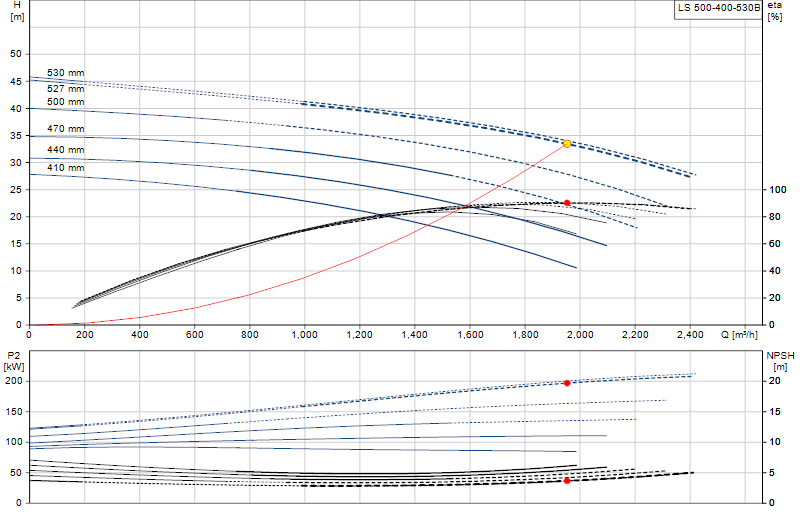Select the 500 mm impeller curve label

(x=65, y=102)
